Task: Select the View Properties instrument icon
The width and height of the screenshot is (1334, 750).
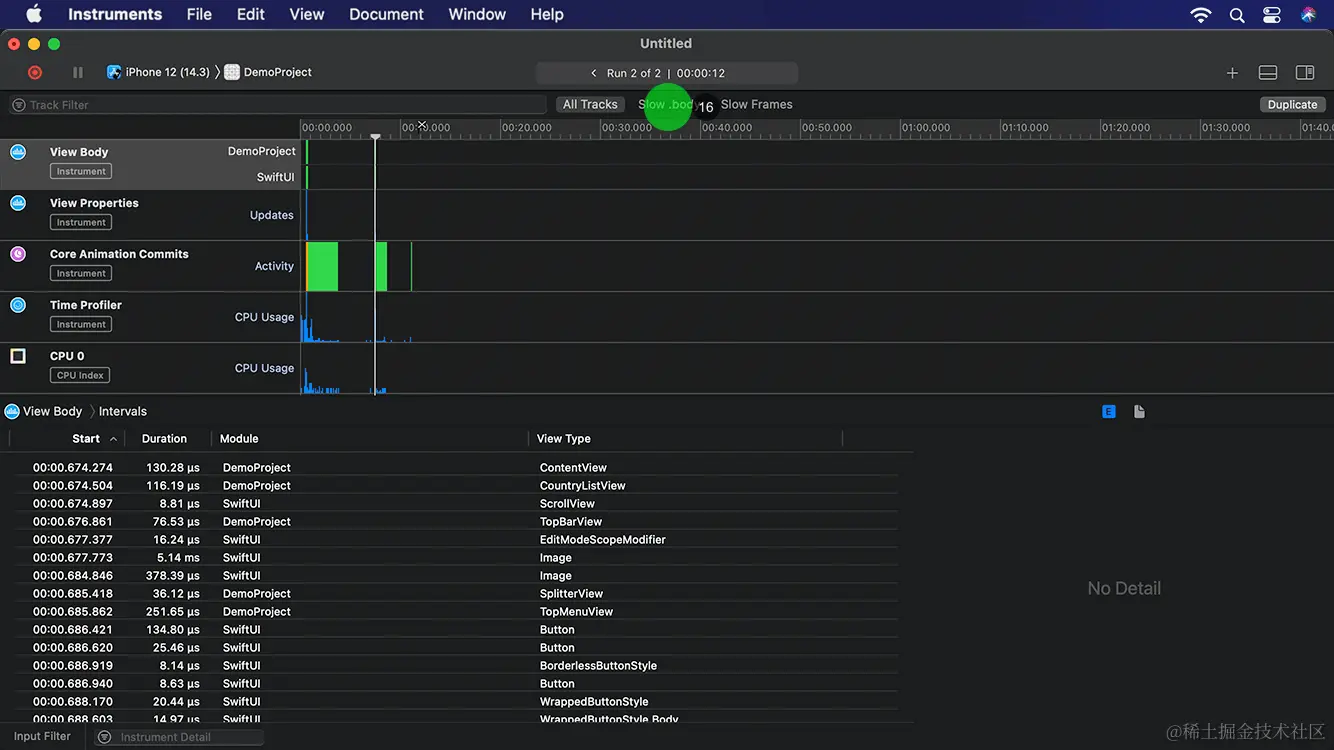Action: point(18,203)
